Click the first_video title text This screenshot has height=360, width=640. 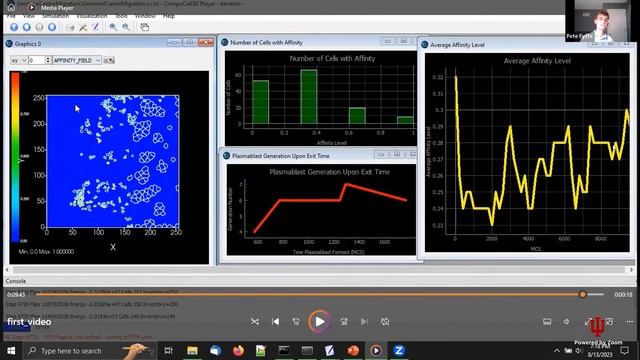point(29,322)
